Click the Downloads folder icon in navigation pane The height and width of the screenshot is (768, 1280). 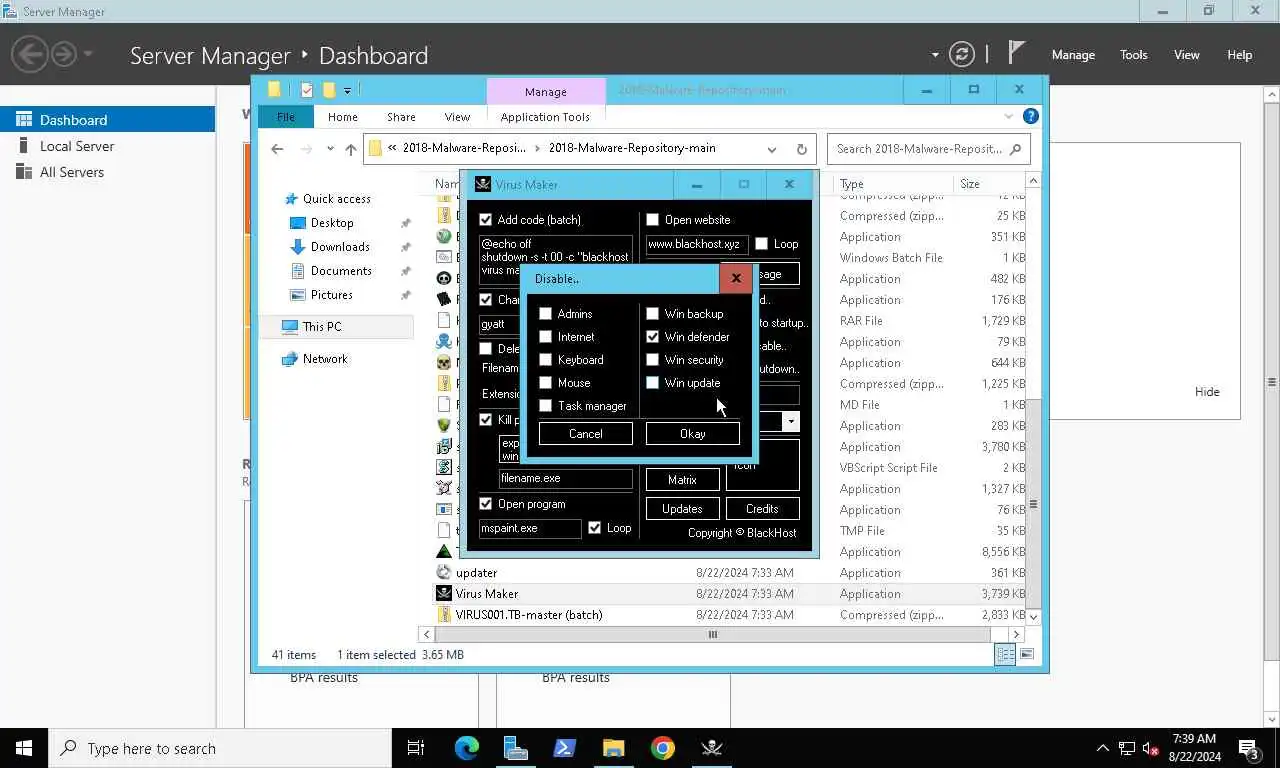coord(297,247)
